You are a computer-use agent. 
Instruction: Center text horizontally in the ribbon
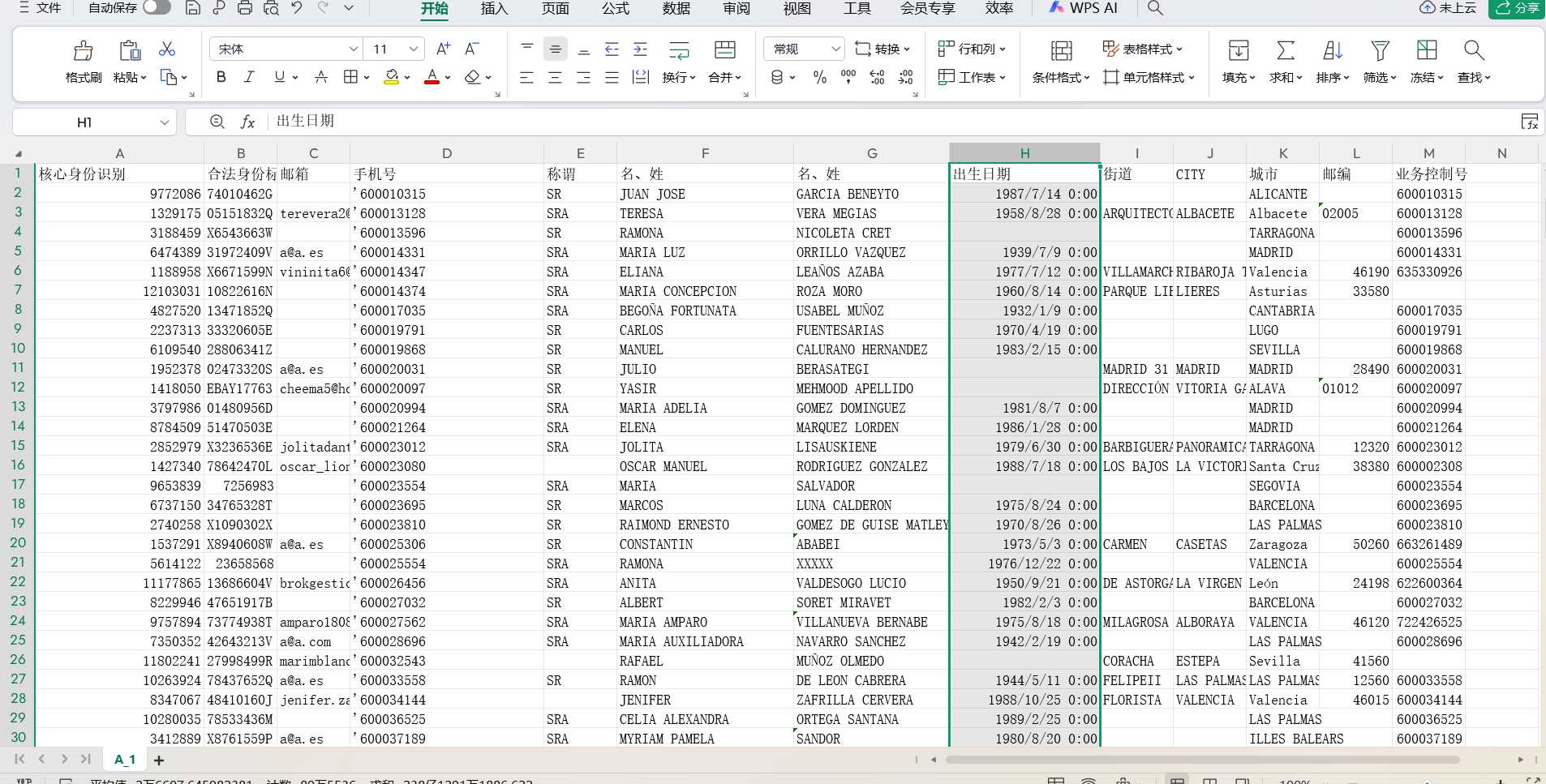click(x=556, y=77)
